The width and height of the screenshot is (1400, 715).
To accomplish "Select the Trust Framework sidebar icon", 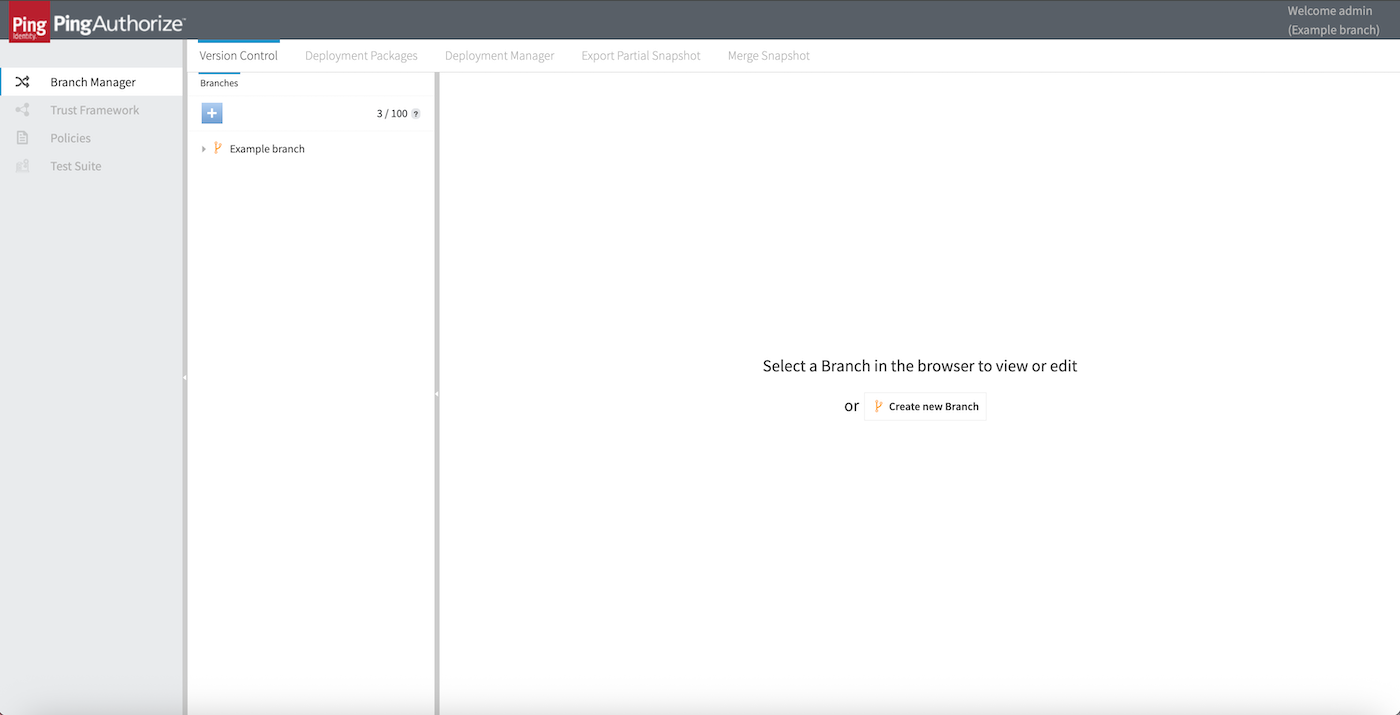I will click(22, 109).
